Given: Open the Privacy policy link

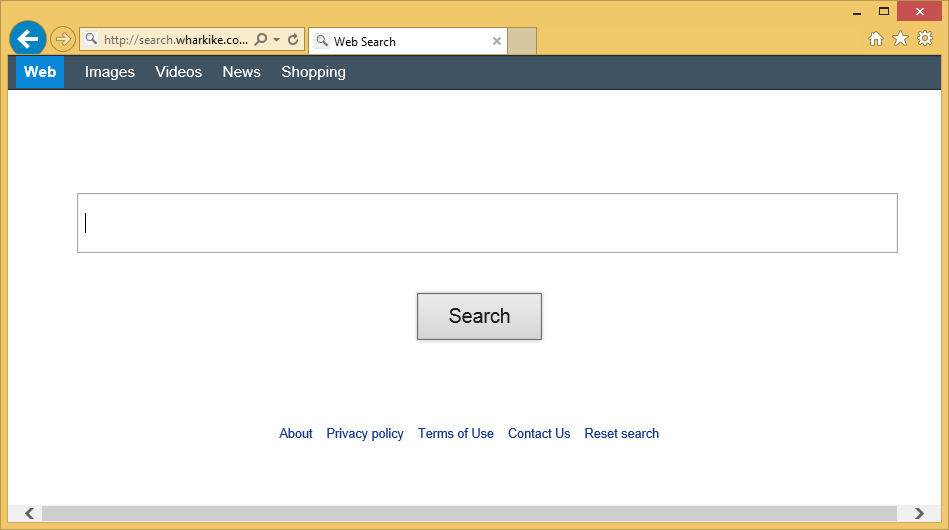Looking at the screenshot, I should (365, 433).
